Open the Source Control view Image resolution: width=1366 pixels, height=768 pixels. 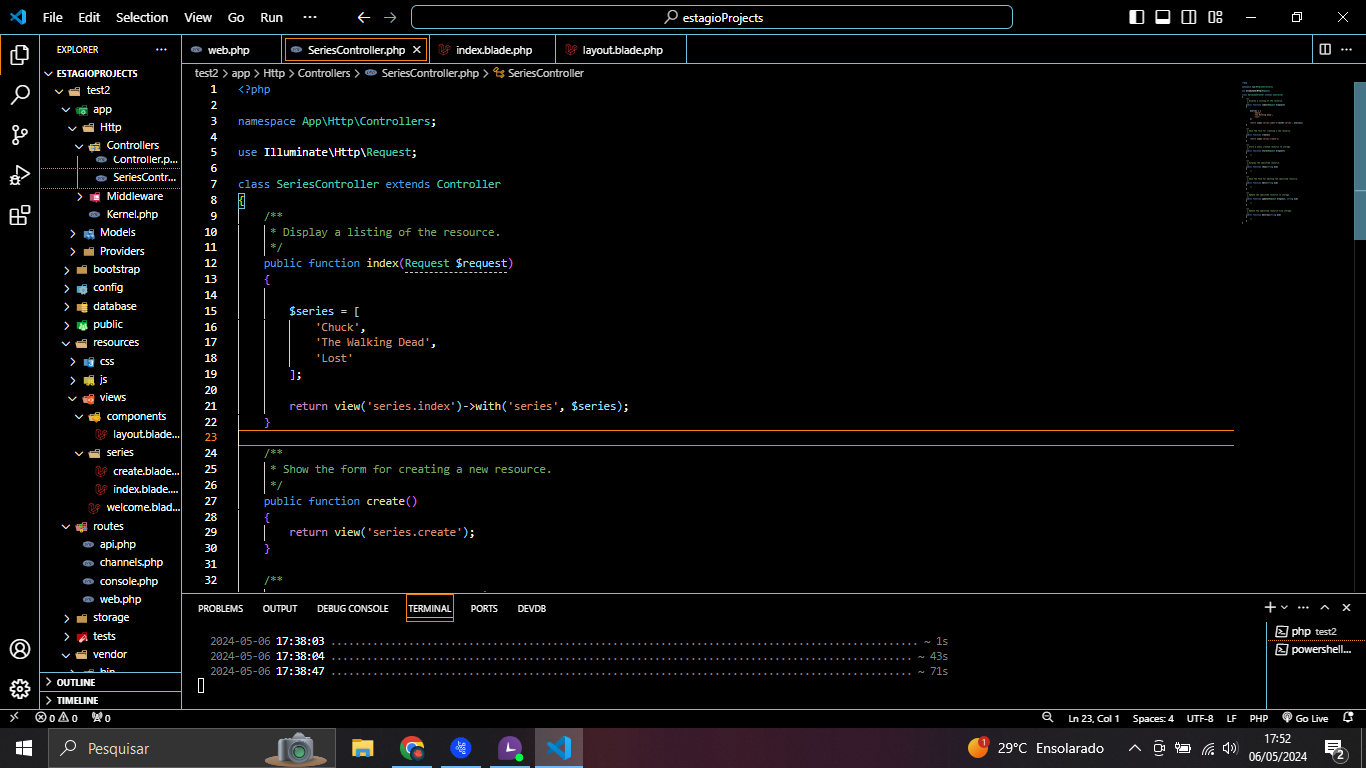[19, 135]
